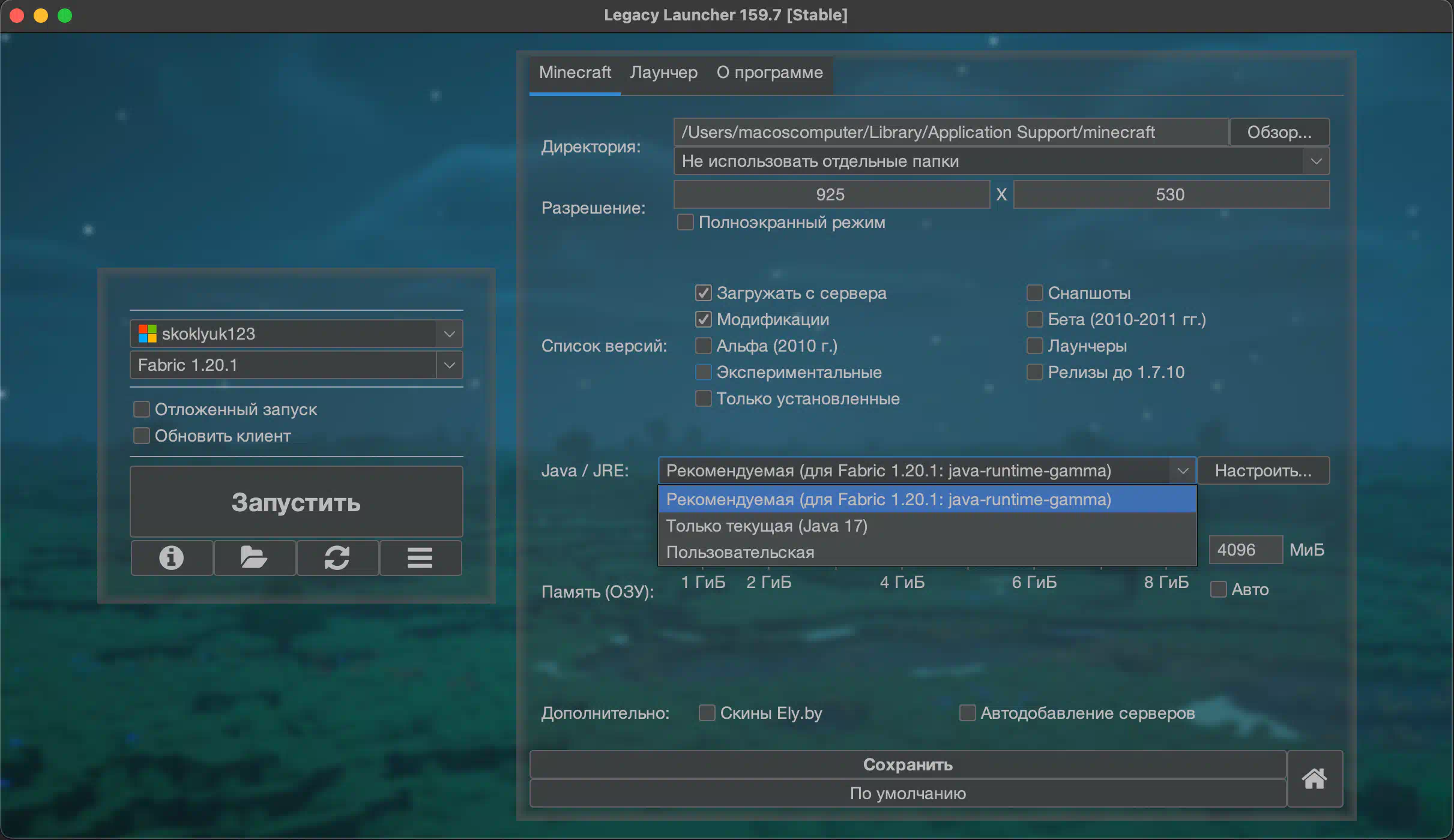Screen dimensions: 1454x840
Task: Open the info icon button under Запустить
Action: point(172,558)
